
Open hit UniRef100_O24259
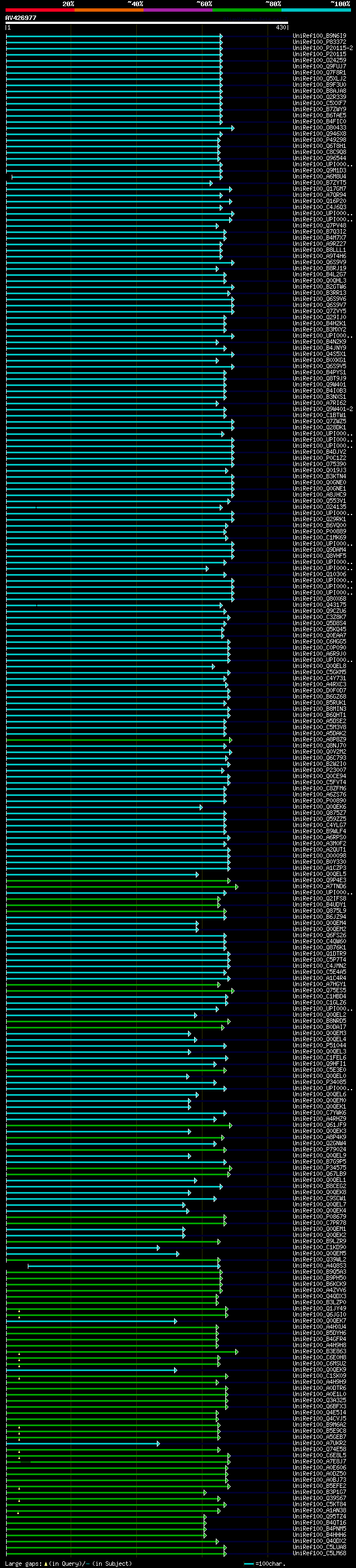pos(319,60)
